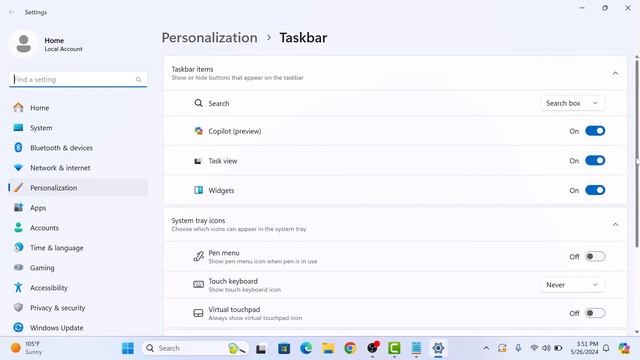Open the weather widget showing 105°F Sunny
Viewport: 640px width, 360px height.
pyautogui.click(x=27, y=348)
